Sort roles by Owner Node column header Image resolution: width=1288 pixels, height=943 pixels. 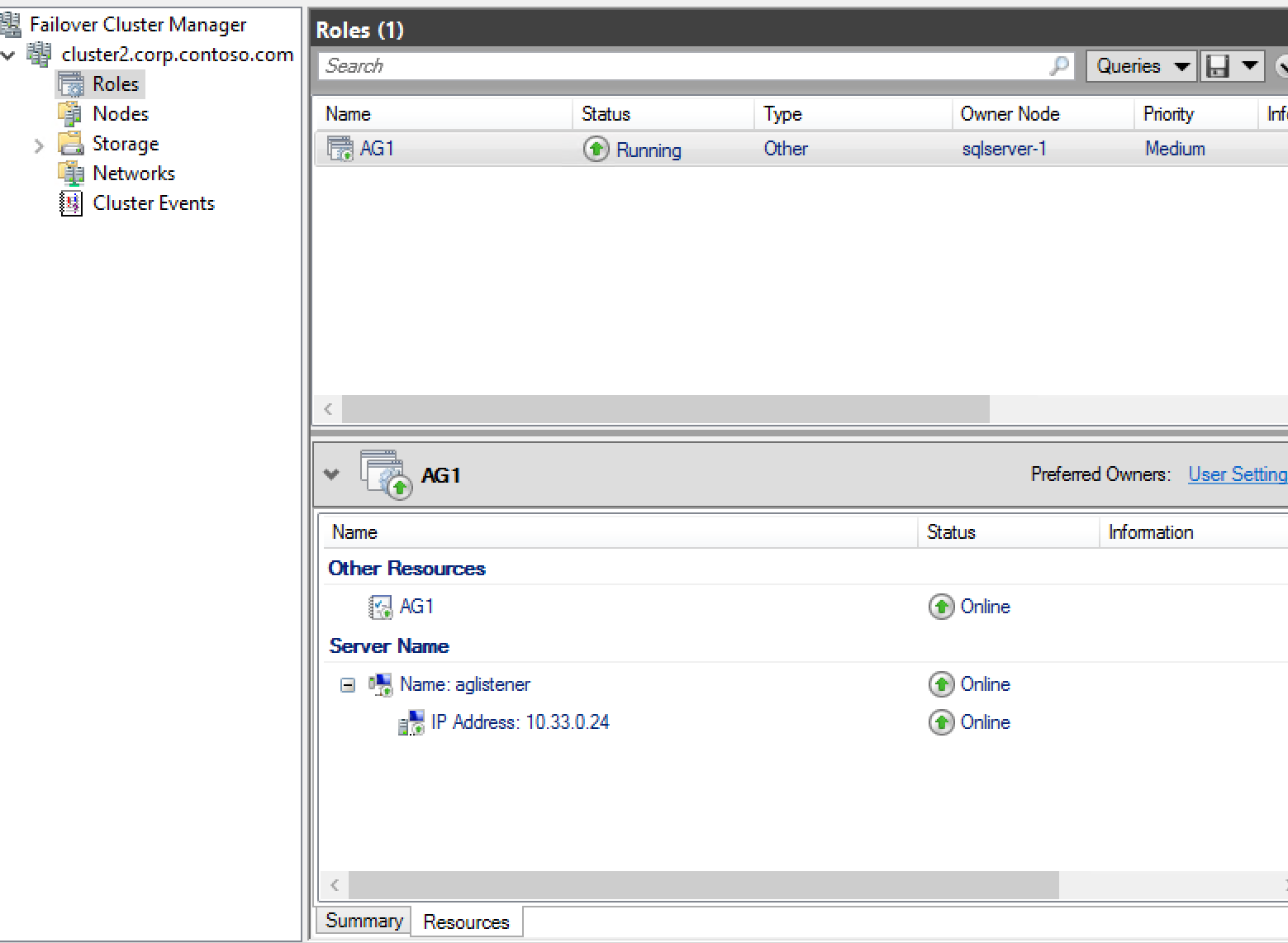tap(1010, 114)
